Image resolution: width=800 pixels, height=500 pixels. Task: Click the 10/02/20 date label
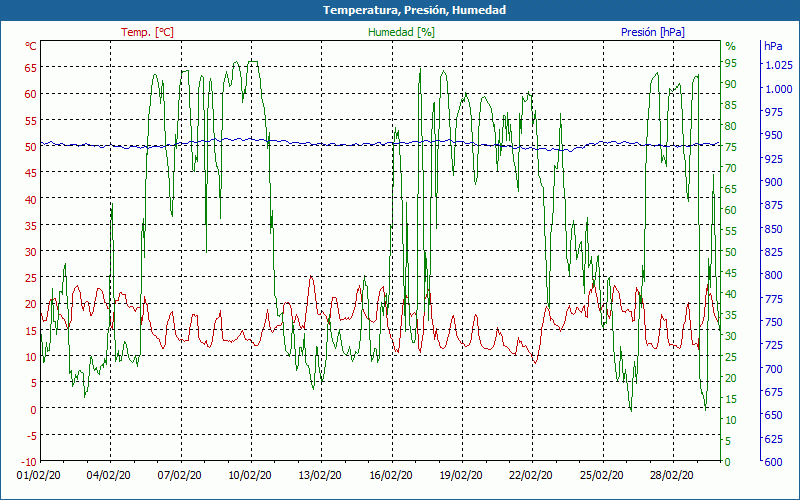click(x=249, y=476)
